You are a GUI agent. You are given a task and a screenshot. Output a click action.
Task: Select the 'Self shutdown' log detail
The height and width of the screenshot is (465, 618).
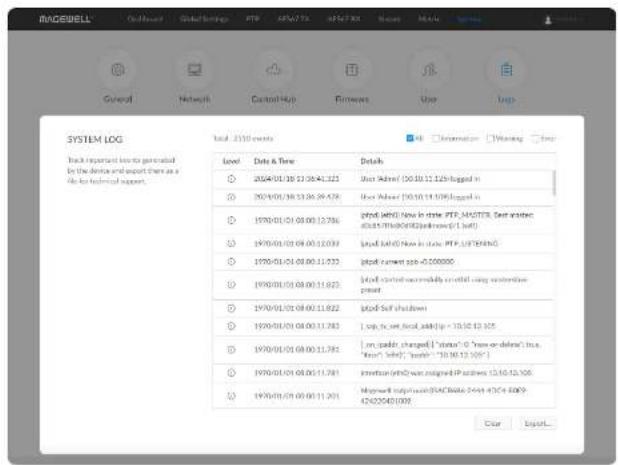(393, 308)
